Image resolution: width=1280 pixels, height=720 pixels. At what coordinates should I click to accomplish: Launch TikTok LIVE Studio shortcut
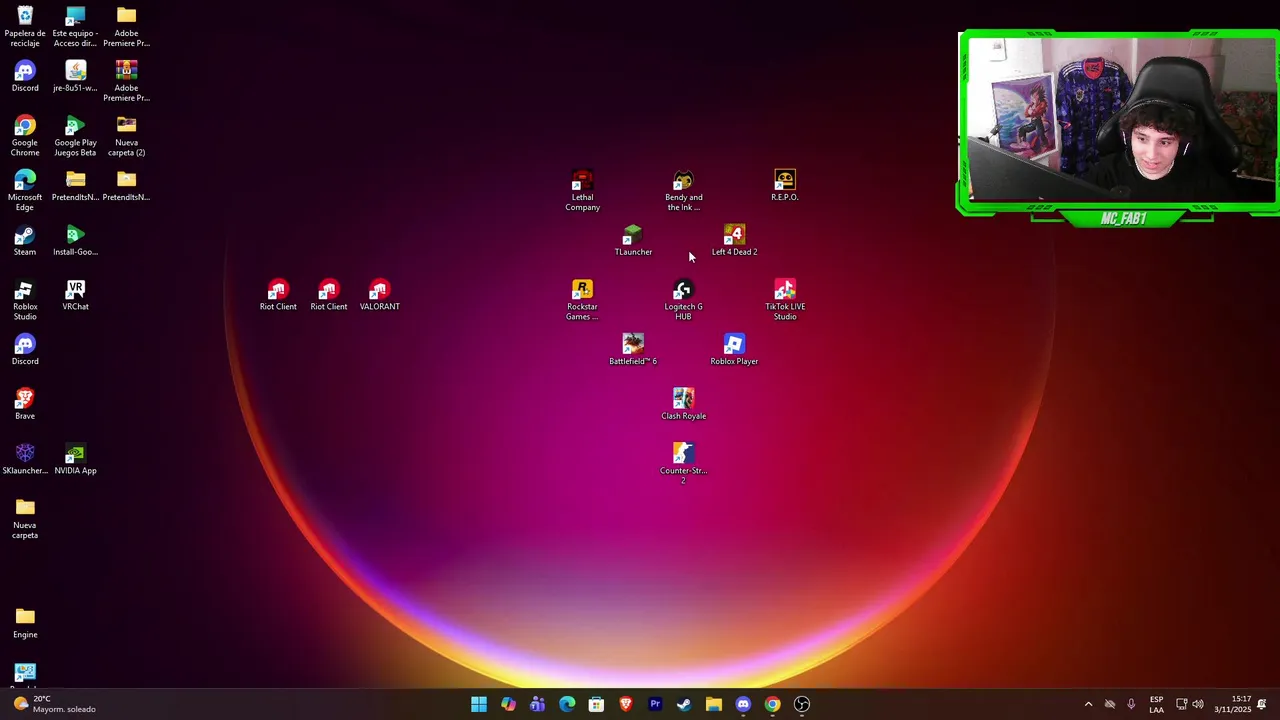785,300
